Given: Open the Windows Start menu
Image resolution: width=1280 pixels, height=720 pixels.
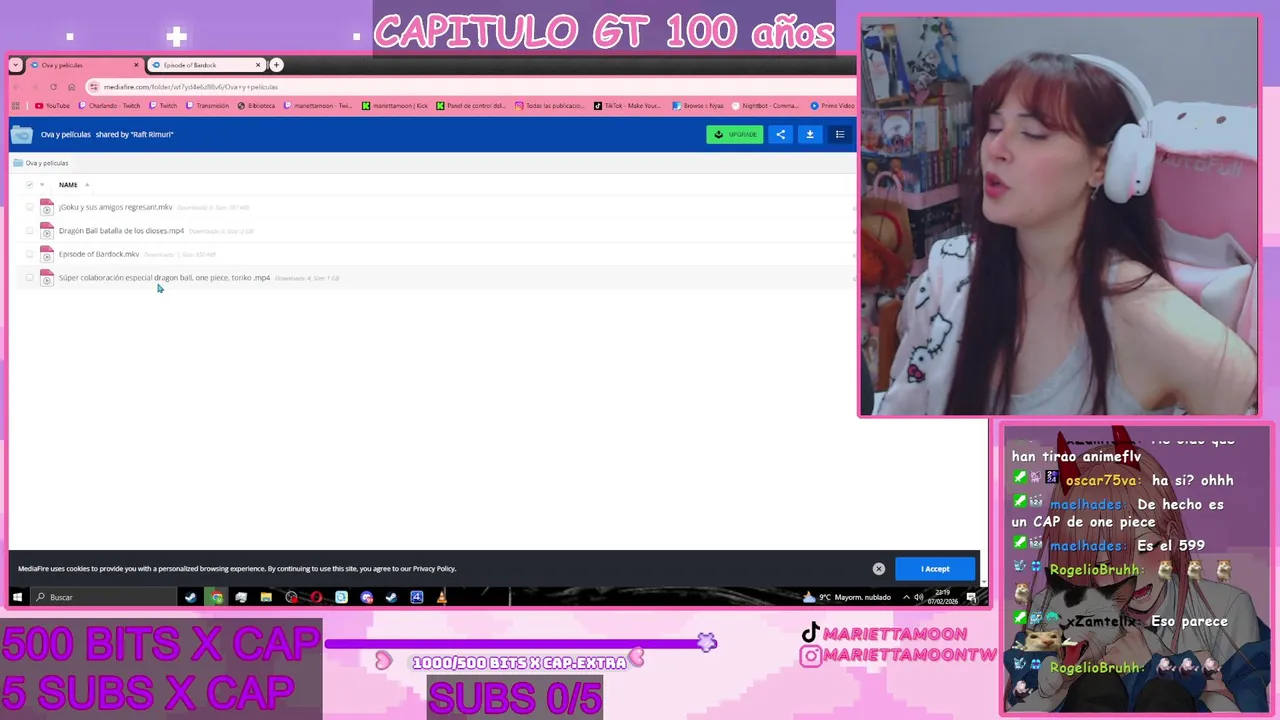Looking at the screenshot, I should coord(17,597).
